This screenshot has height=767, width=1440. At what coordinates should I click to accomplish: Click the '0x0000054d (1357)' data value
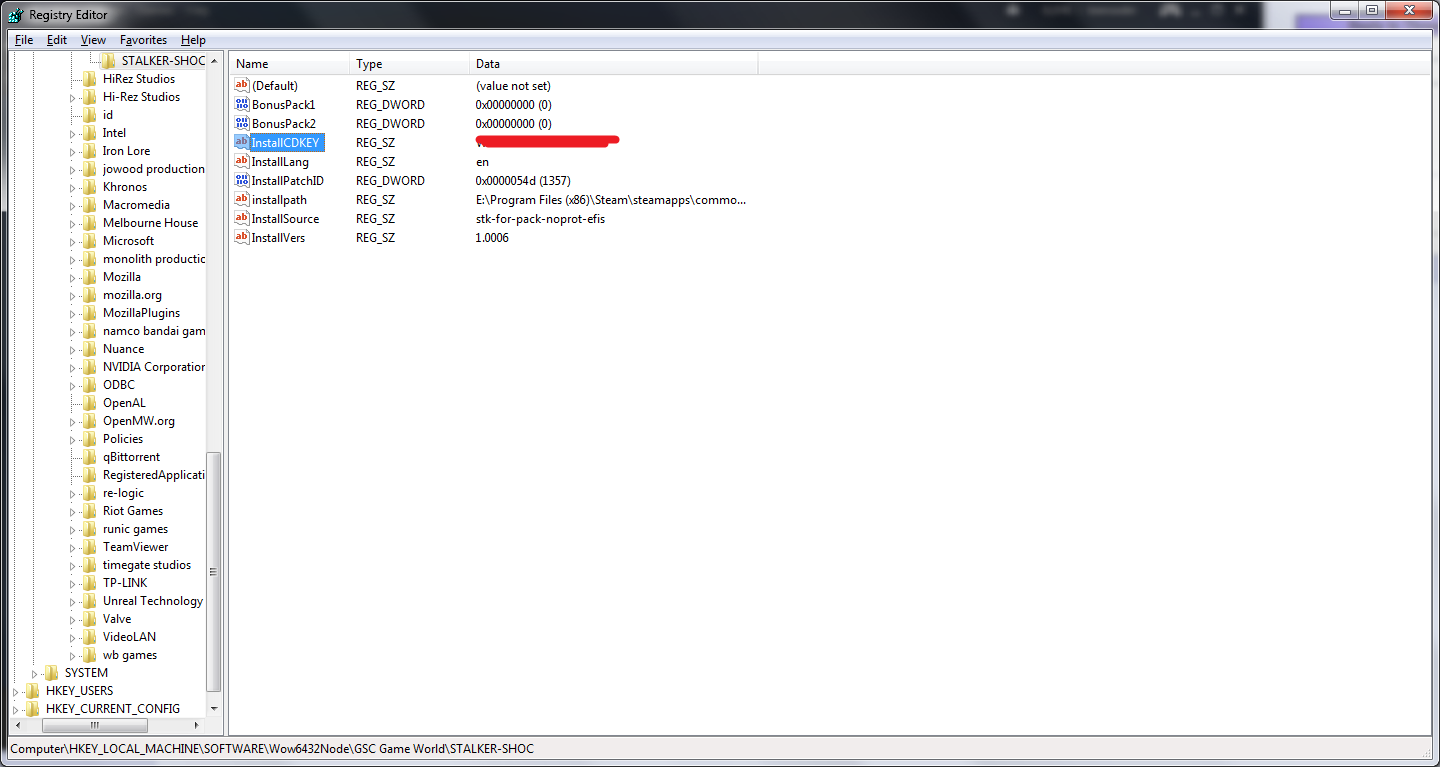[x=523, y=180]
